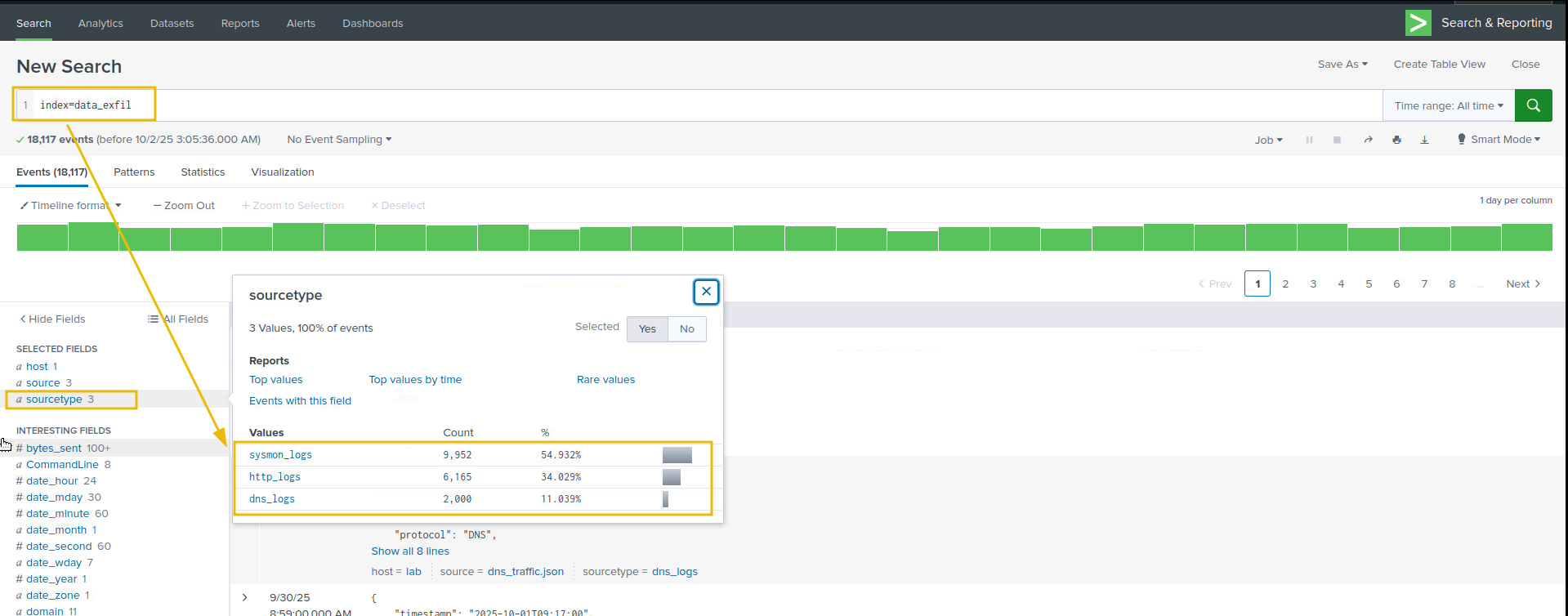
Task: Open the Rare values report
Action: click(x=605, y=380)
